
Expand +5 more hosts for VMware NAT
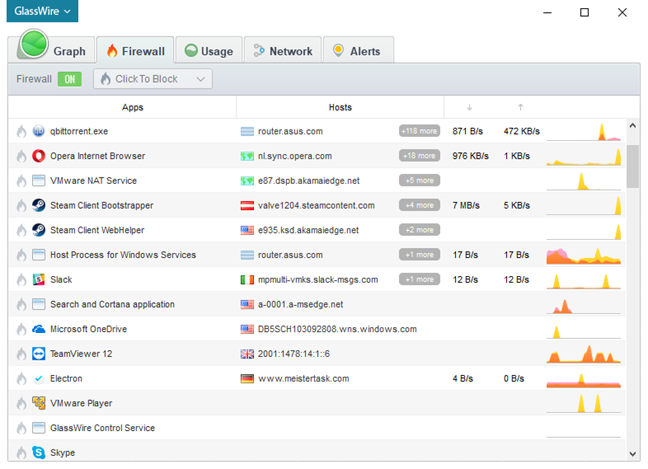(419, 181)
